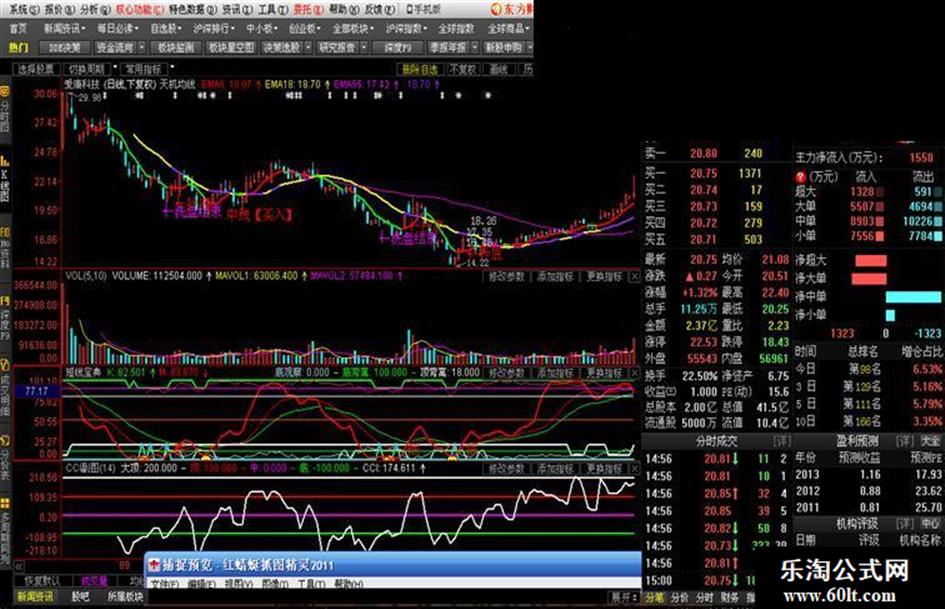
Task: Click the 板块监测 toolbar button
Action: click(175, 48)
